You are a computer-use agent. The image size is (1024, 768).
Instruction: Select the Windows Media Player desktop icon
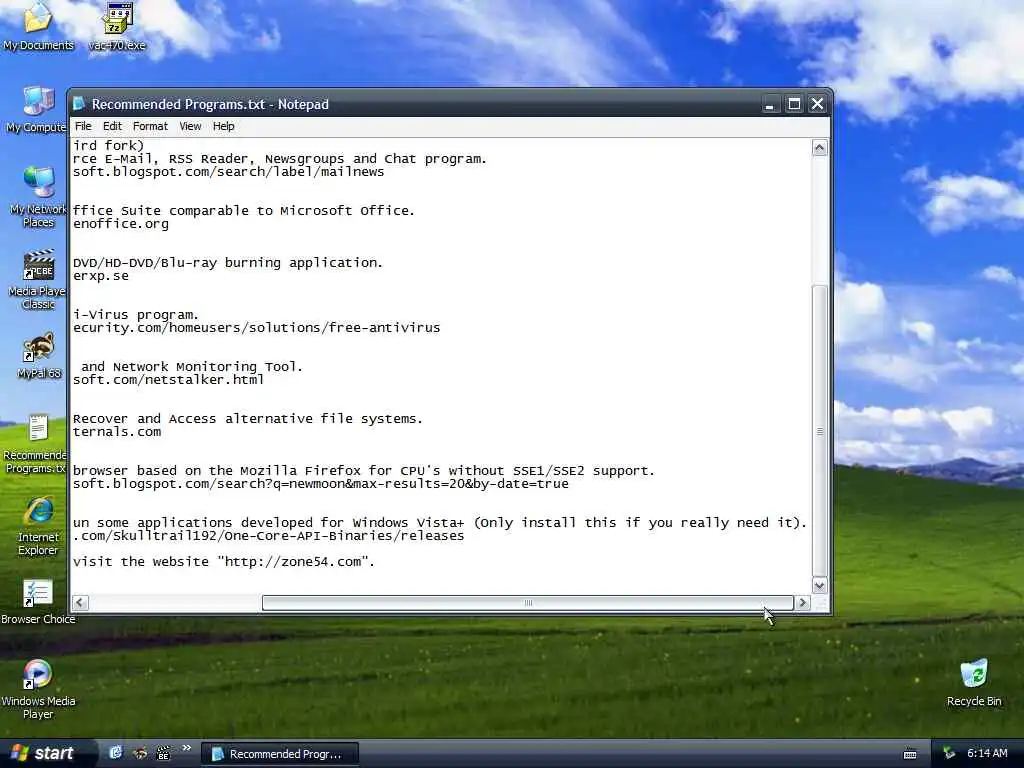click(38, 690)
